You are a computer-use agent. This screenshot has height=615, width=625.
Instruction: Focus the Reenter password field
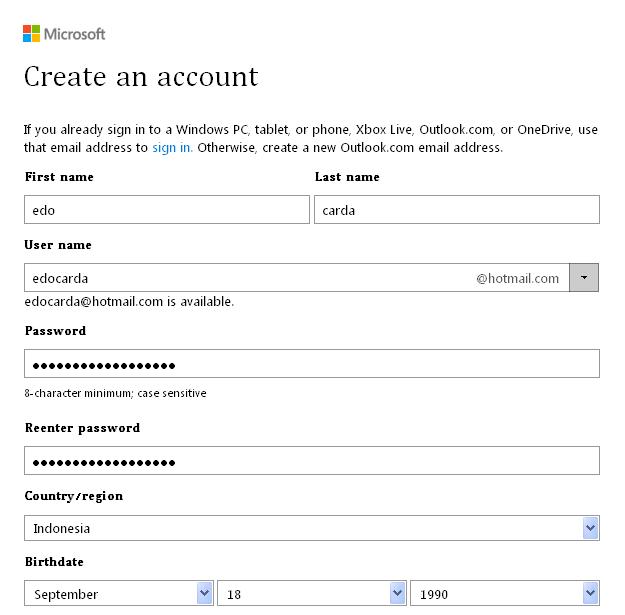(311, 461)
